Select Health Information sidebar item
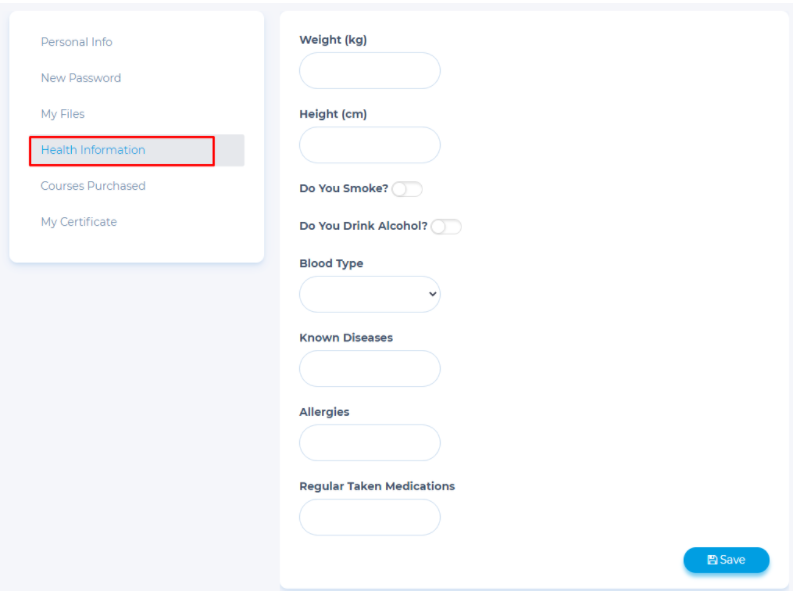Viewport: 793px width, 593px height. tap(93, 150)
